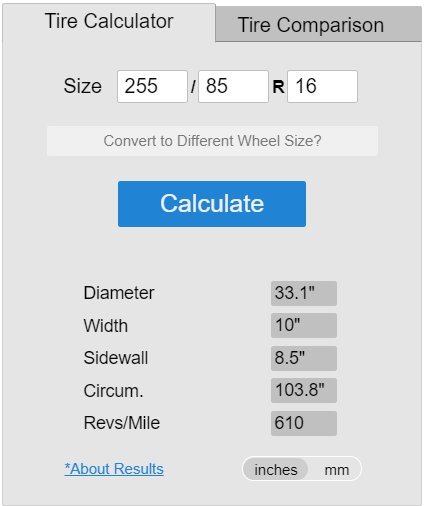Click the aspect ratio field showing 85
The width and height of the screenshot is (425, 506).
point(233,86)
